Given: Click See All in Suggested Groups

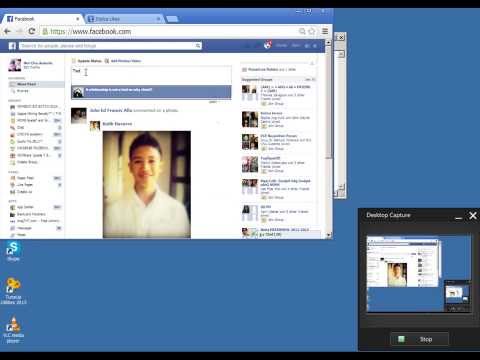Looking at the screenshot, I should pyautogui.click(x=309, y=80).
